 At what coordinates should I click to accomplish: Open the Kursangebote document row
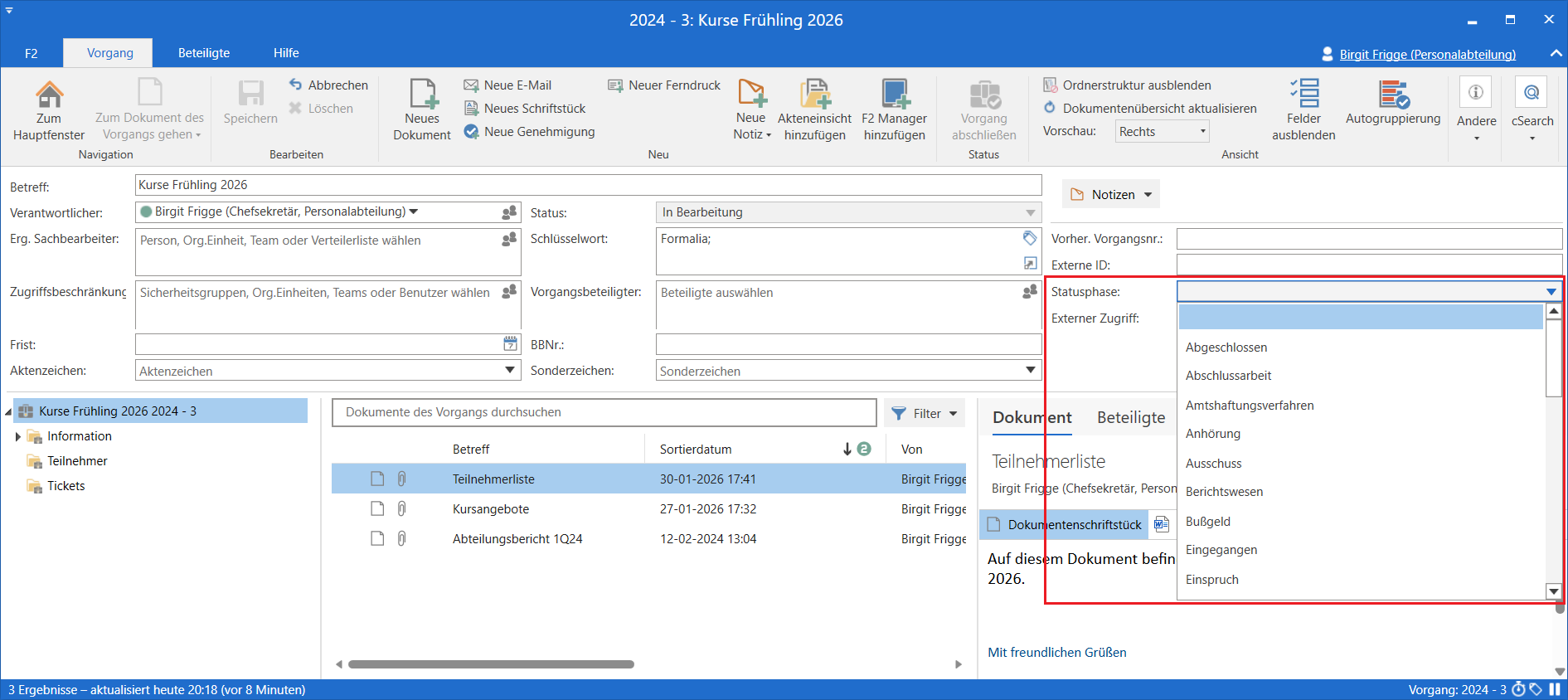click(x=648, y=508)
